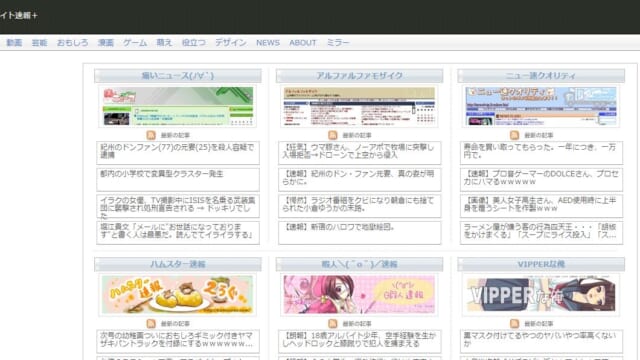
Task: Open article about イラクの女優 and ISIS
Action: 178,206
